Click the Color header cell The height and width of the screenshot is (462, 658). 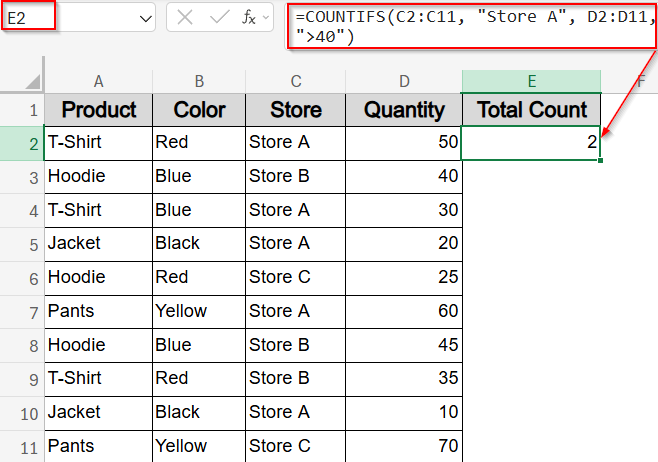click(199, 110)
